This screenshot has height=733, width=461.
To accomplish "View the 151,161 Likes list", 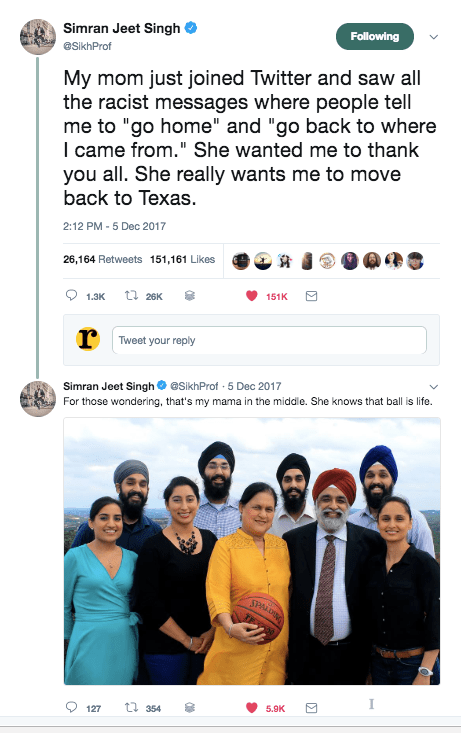I will coord(182,259).
